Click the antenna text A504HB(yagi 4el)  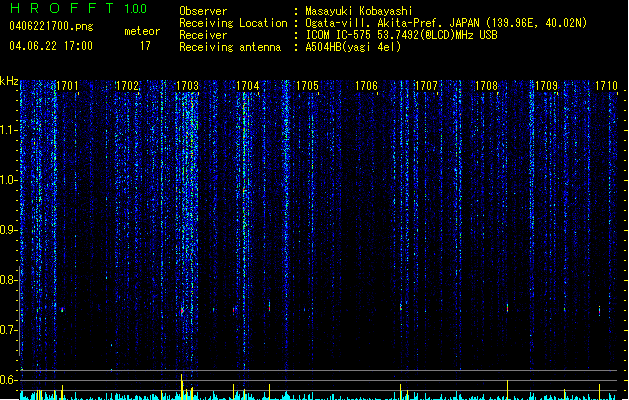(353, 47)
